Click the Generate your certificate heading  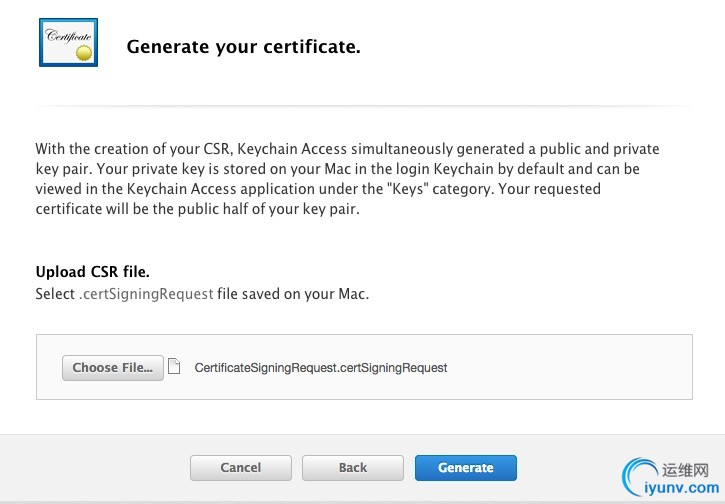click(244, 46)
